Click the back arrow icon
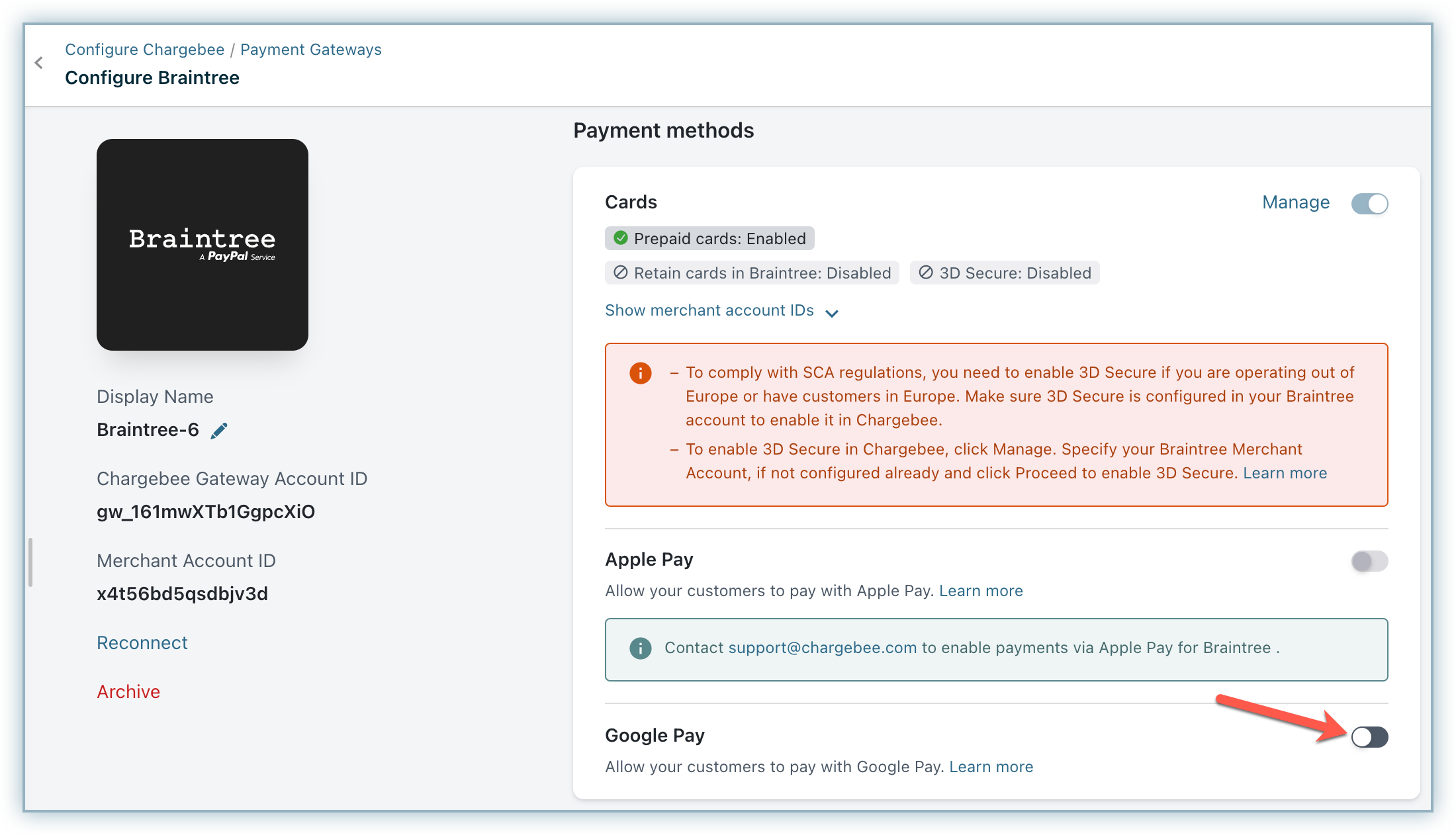1456x835 pixels. [x=39, y=63]
